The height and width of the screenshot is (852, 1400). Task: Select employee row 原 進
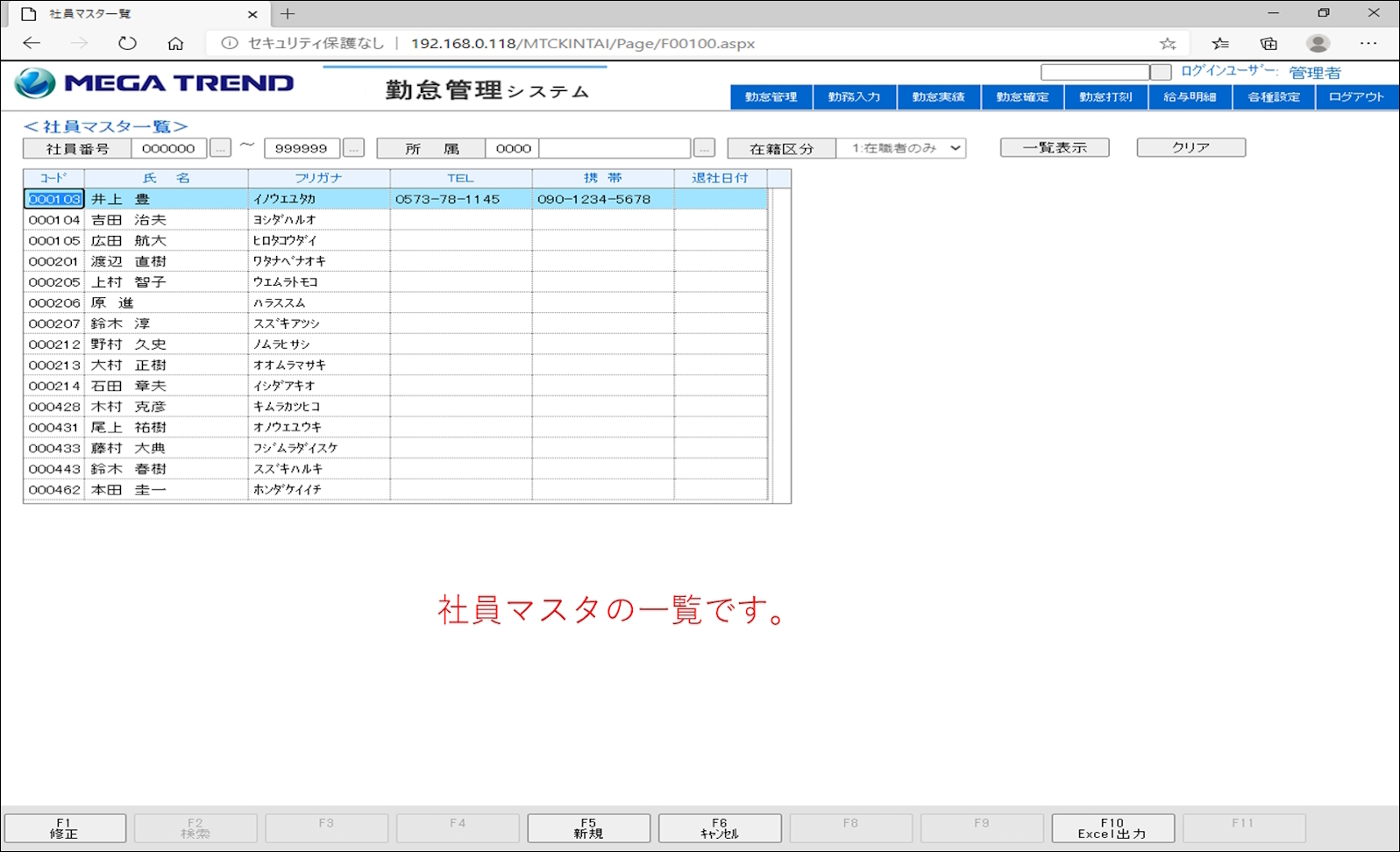(395, 303)
